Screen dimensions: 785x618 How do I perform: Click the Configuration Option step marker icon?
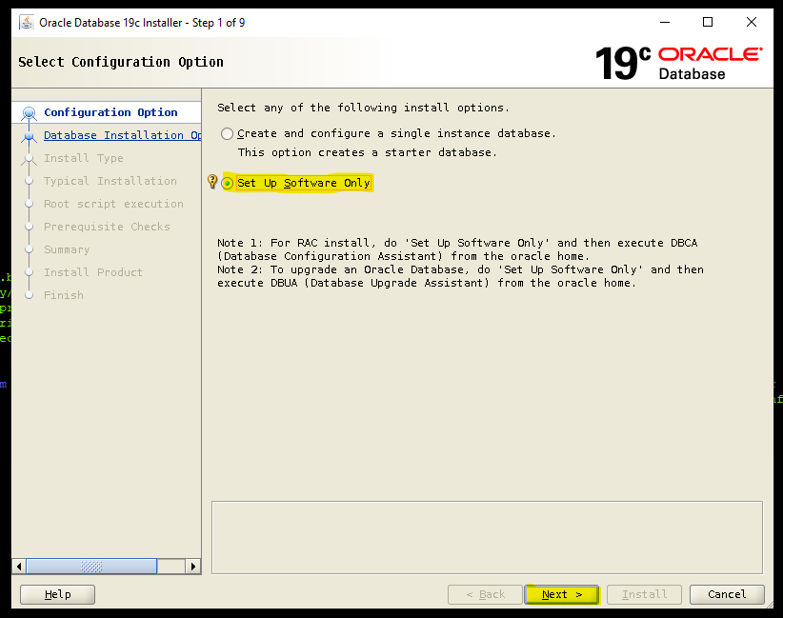[29, 113]
